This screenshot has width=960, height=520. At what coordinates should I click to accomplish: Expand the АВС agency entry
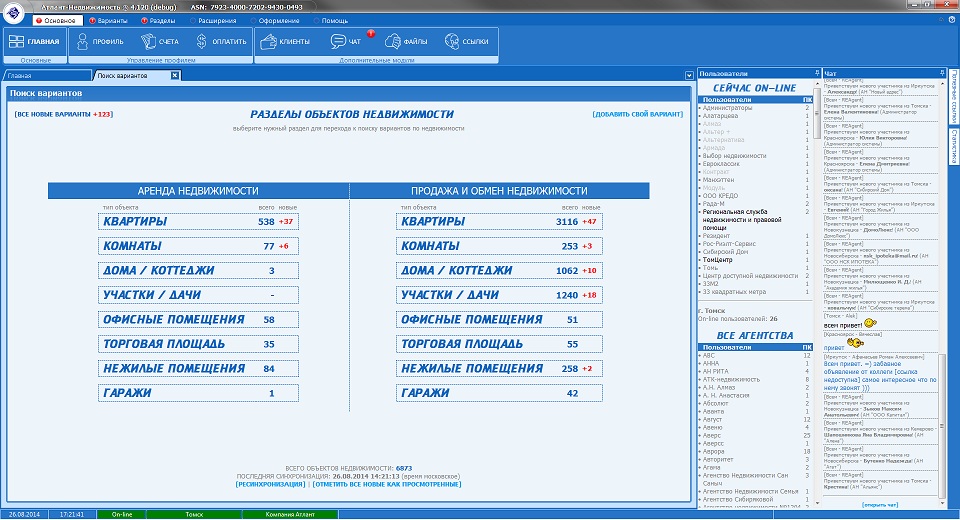[x=700, y=355]
